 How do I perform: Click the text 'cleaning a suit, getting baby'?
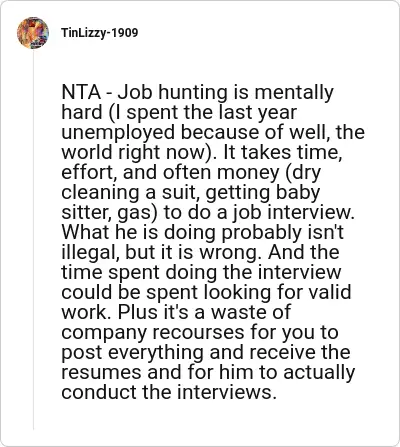coord(191,193)
